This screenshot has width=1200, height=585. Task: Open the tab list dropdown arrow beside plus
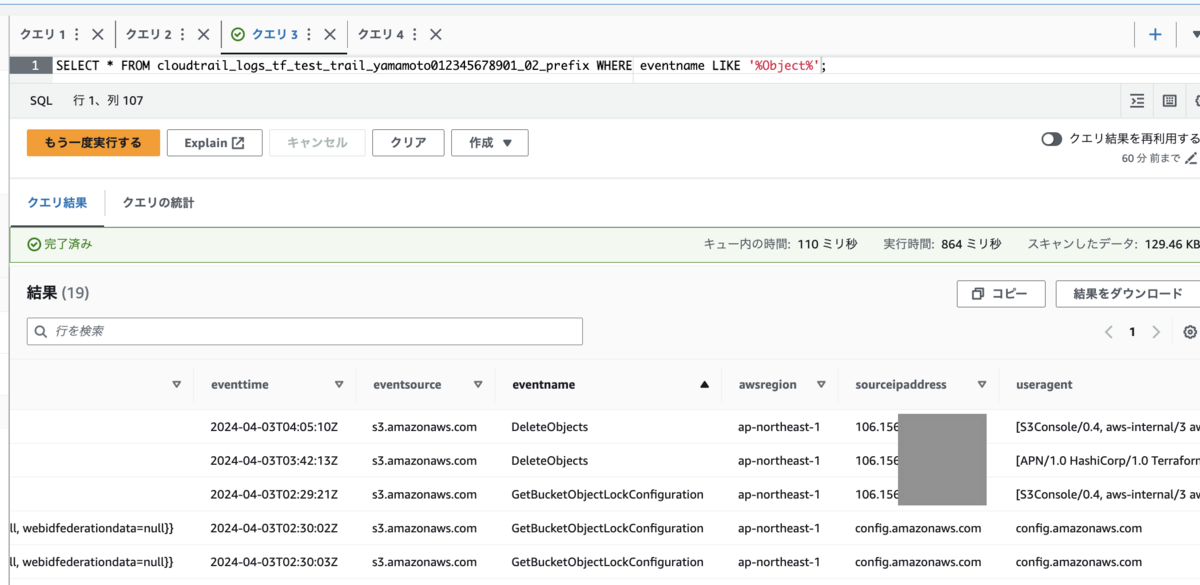click(1194, 34)
